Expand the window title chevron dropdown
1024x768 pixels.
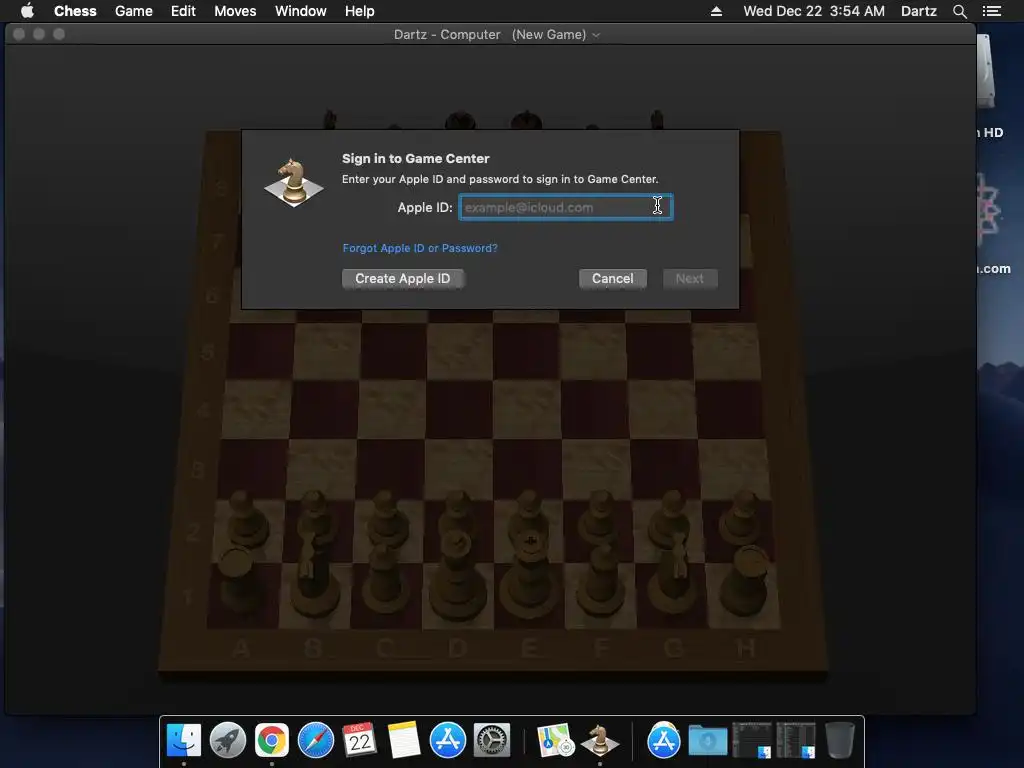click(596, 35)
